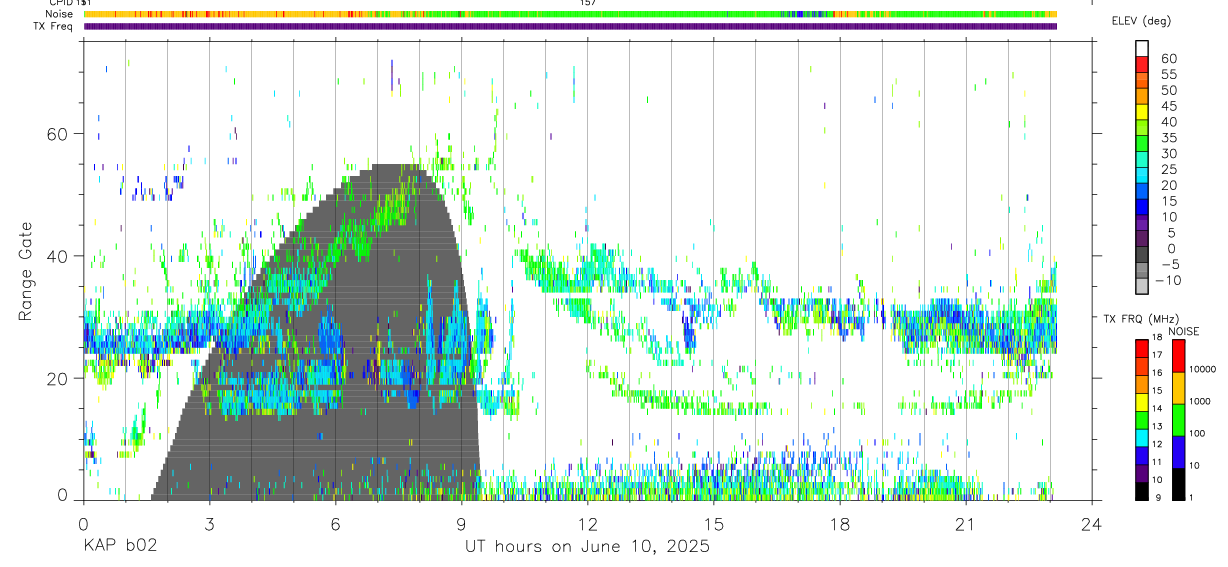The image size is (1228, 567).
Task: Click the '157' CPID label at top
Action: 588,3
